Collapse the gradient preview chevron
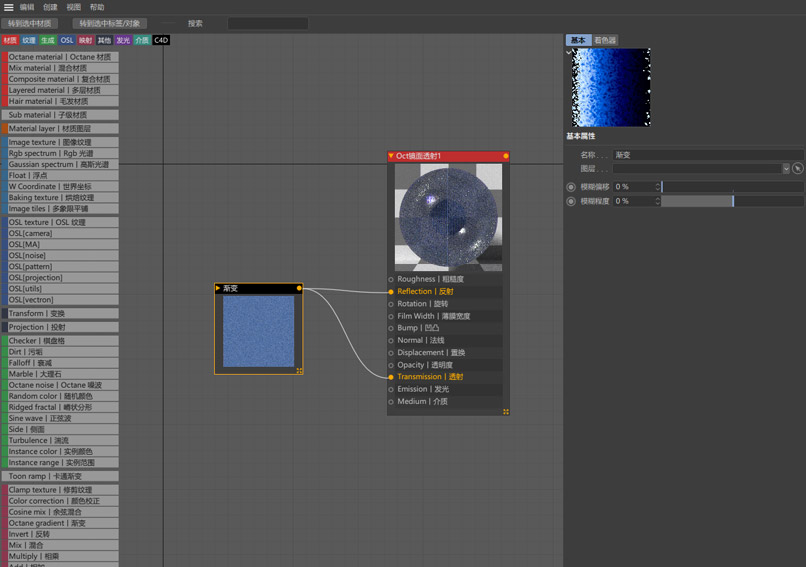 (569, 52)
